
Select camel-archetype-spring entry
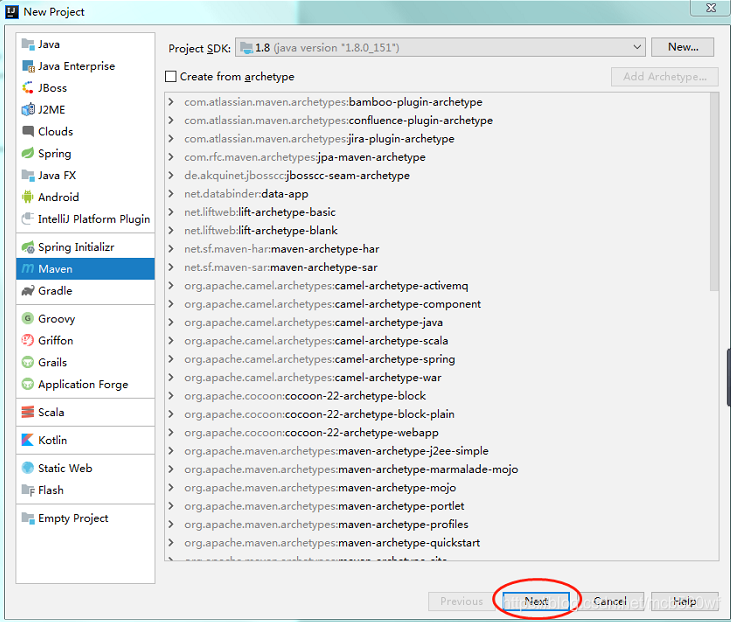[319, 359]
